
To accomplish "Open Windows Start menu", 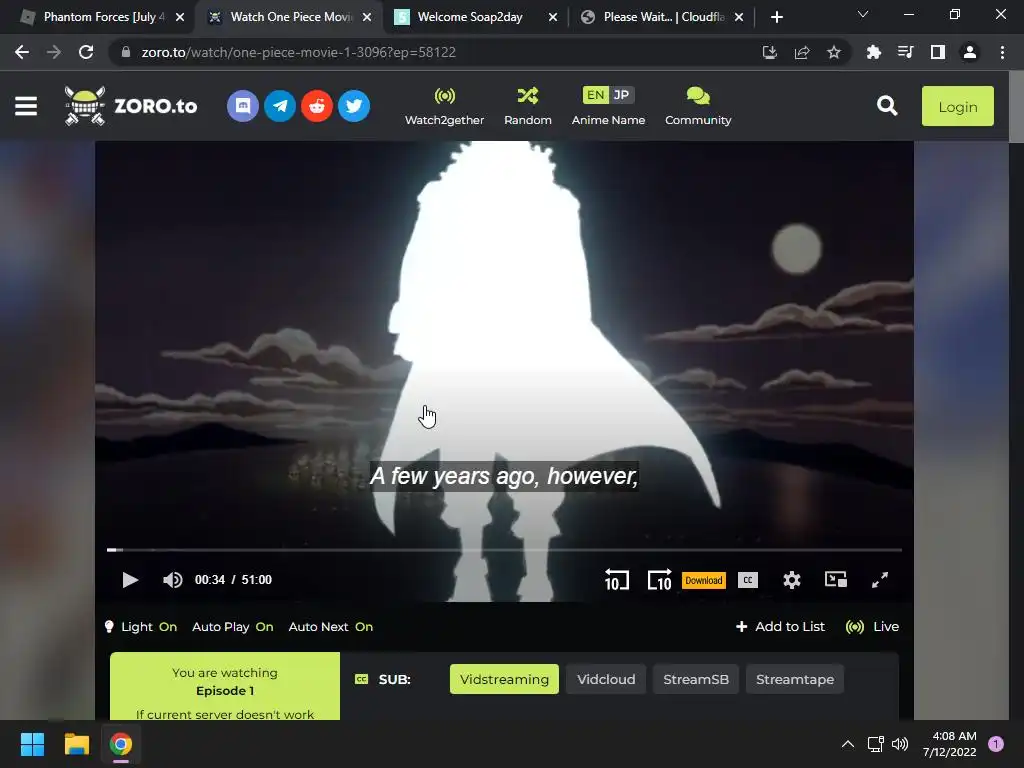I will pos(32,744).
